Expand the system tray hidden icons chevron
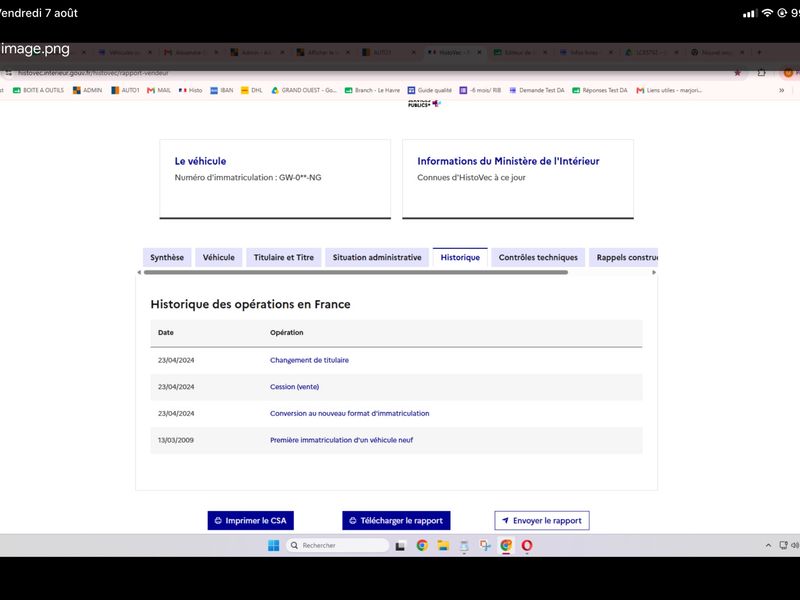This screenshot has height=600, width=800. coord(768,545)
